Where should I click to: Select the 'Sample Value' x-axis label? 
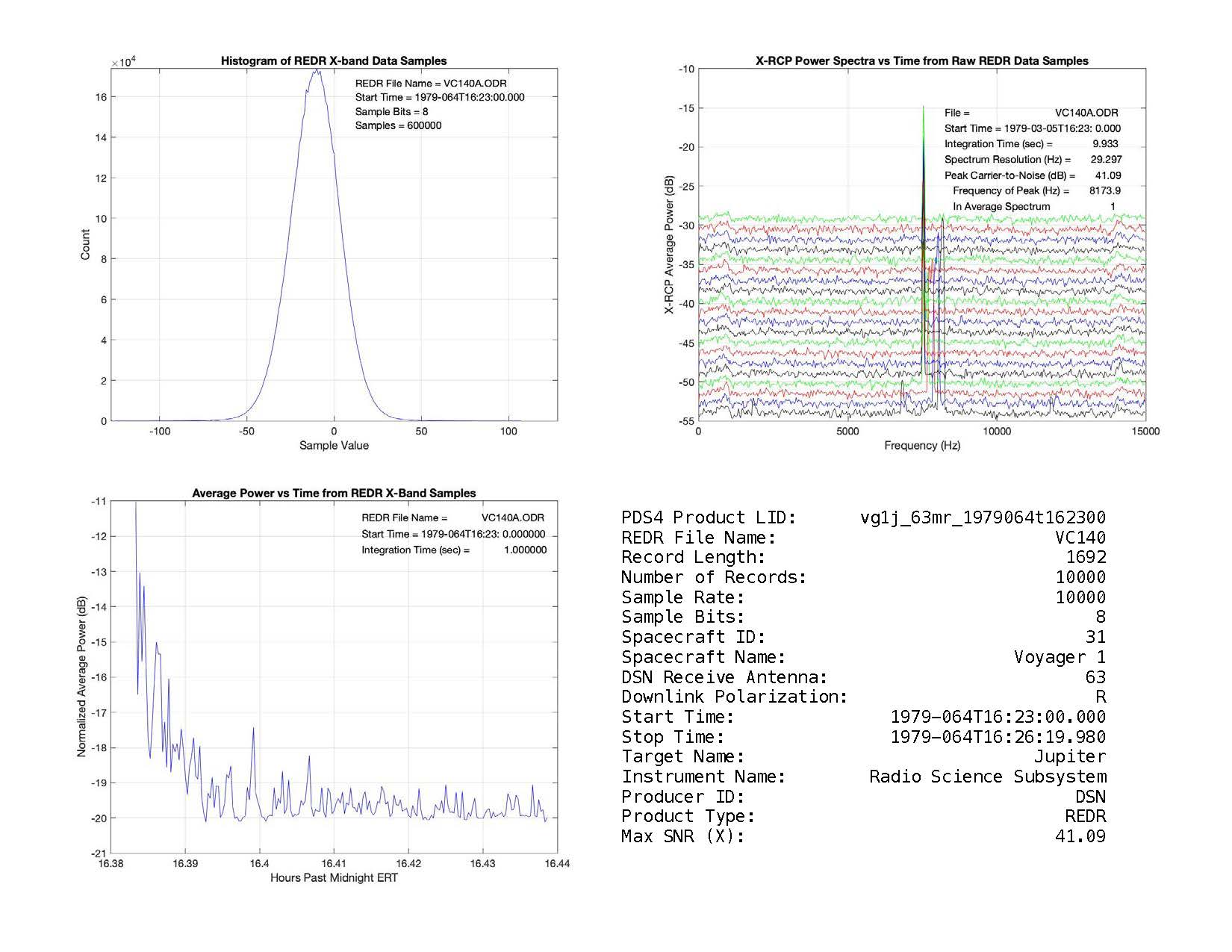pos(334,446)
